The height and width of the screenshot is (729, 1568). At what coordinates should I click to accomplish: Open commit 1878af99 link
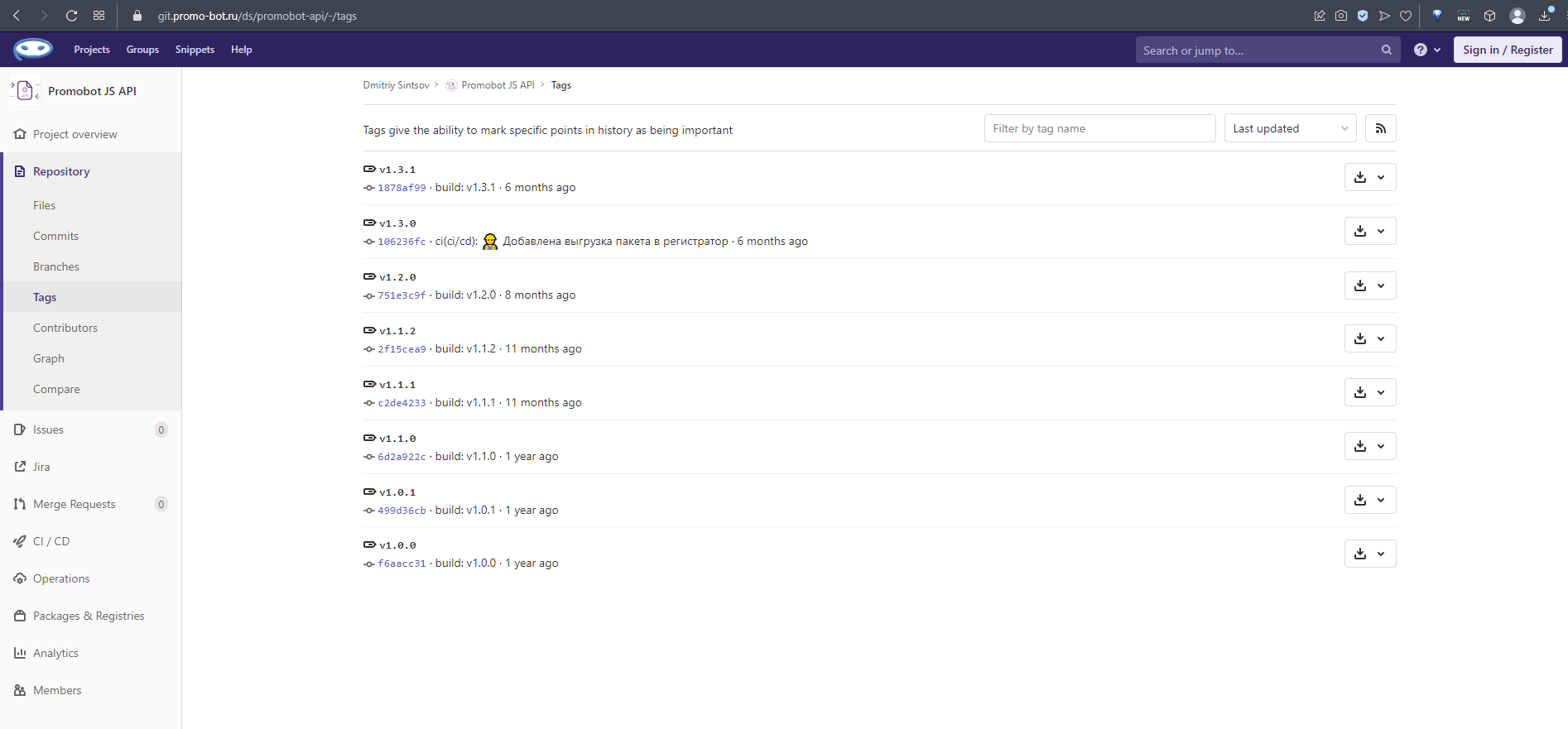402,188
